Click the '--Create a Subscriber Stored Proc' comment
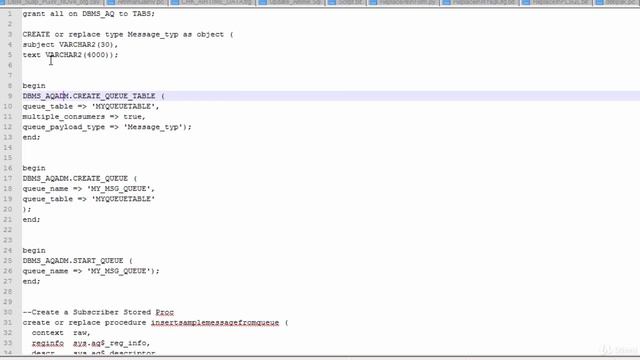Image resolution: width=640 pixels, height=360 pixels. pyautogui.click(x=98, y=312)
